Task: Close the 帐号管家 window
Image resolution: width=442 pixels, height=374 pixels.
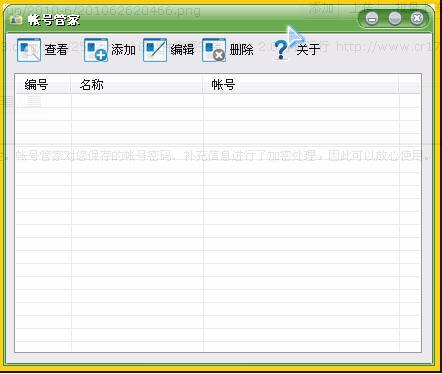Action: click(x=417, y=18)
